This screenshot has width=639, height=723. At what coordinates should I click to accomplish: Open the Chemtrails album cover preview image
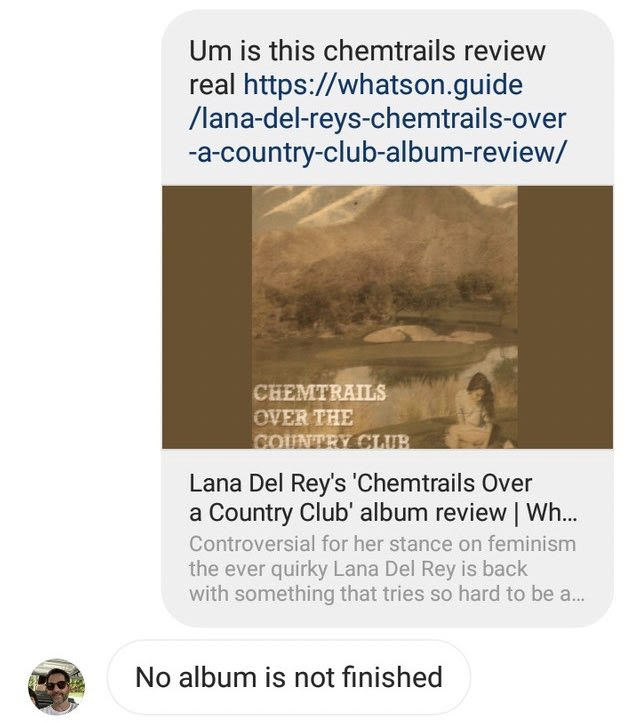coord(385,317)
